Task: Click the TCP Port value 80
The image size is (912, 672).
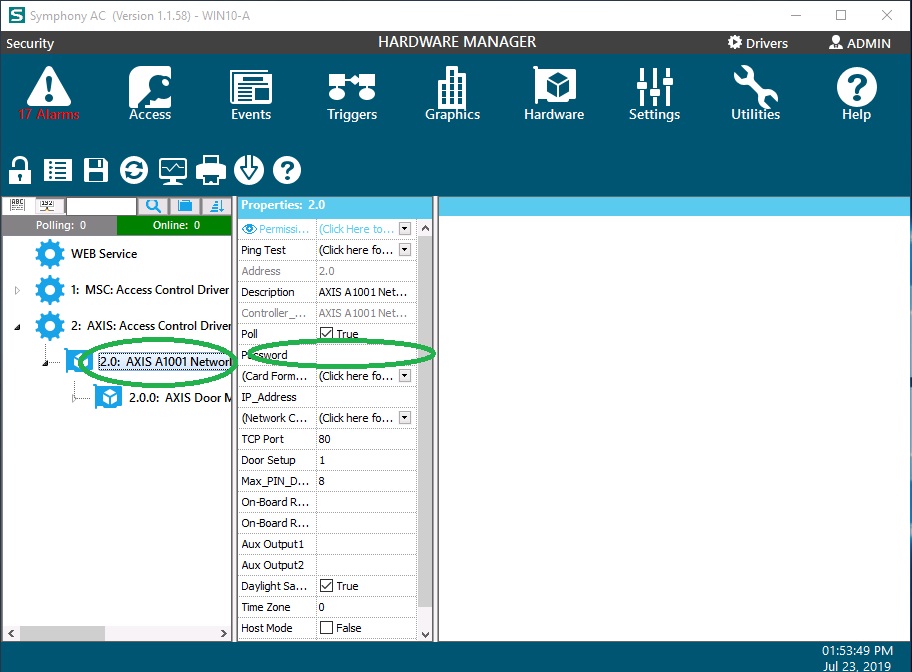Action: pos(366,439)
